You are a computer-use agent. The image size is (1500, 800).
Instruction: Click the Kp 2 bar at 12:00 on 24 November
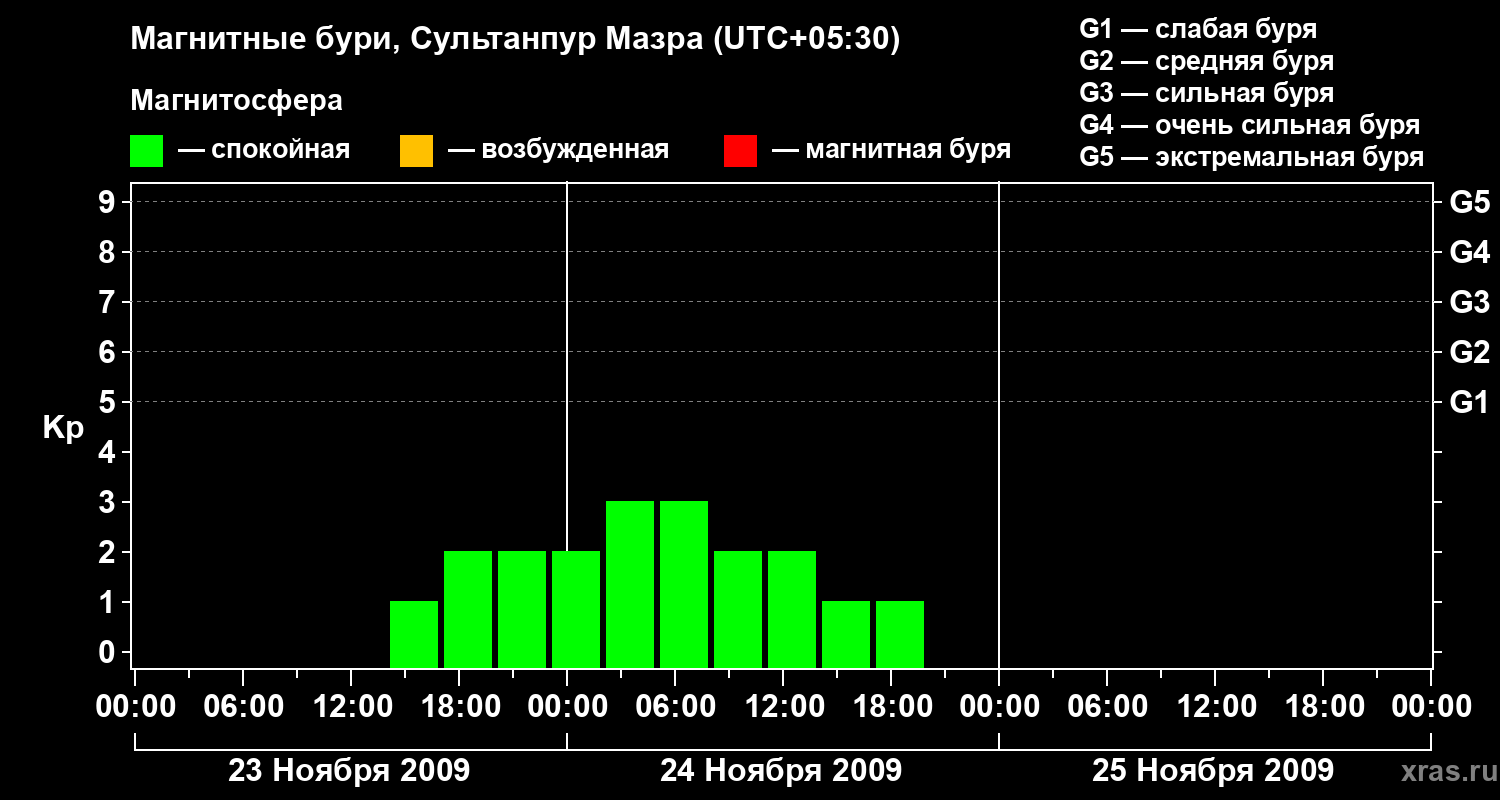tap(792, 609)
